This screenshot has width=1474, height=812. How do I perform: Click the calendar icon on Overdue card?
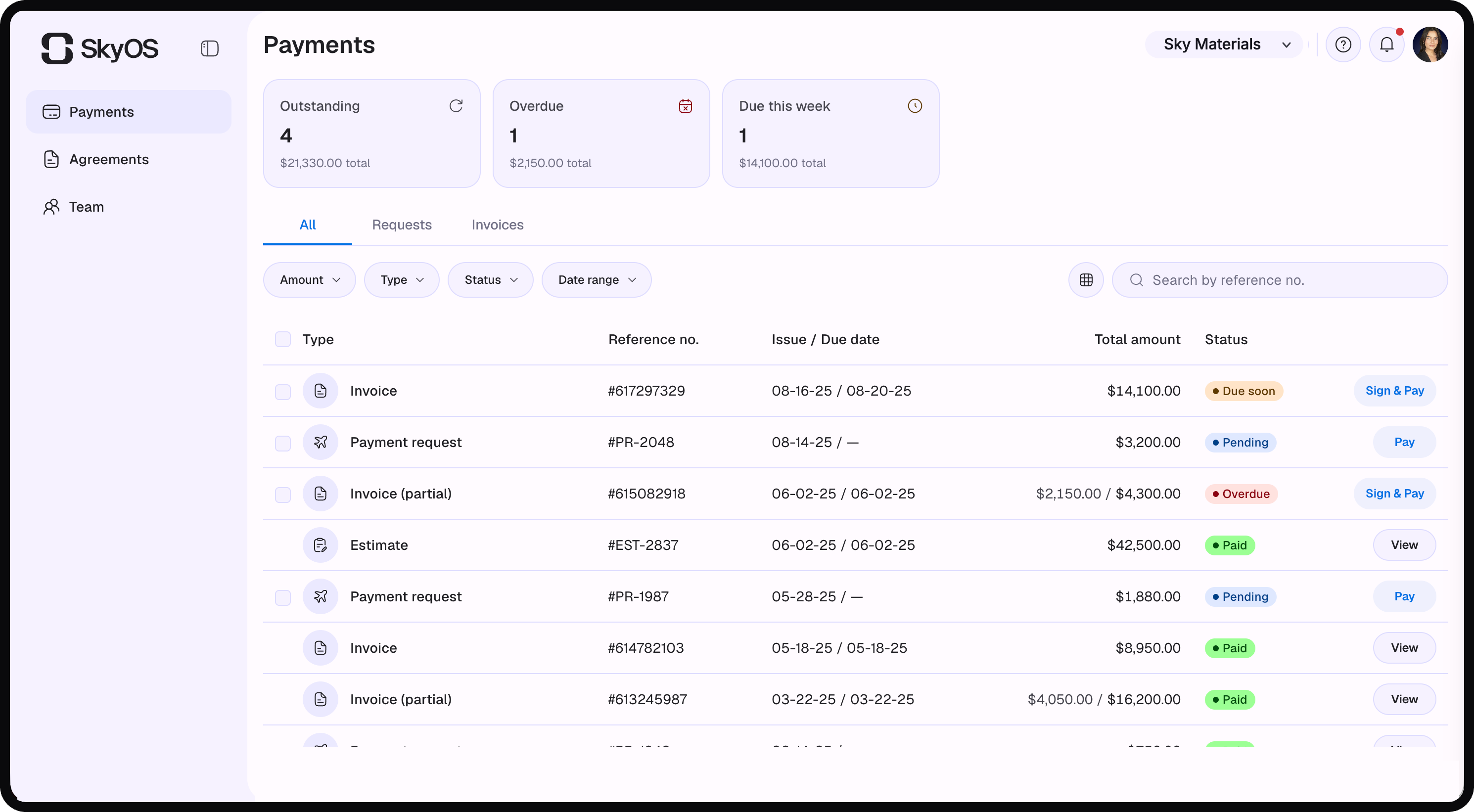coord(686,106)
